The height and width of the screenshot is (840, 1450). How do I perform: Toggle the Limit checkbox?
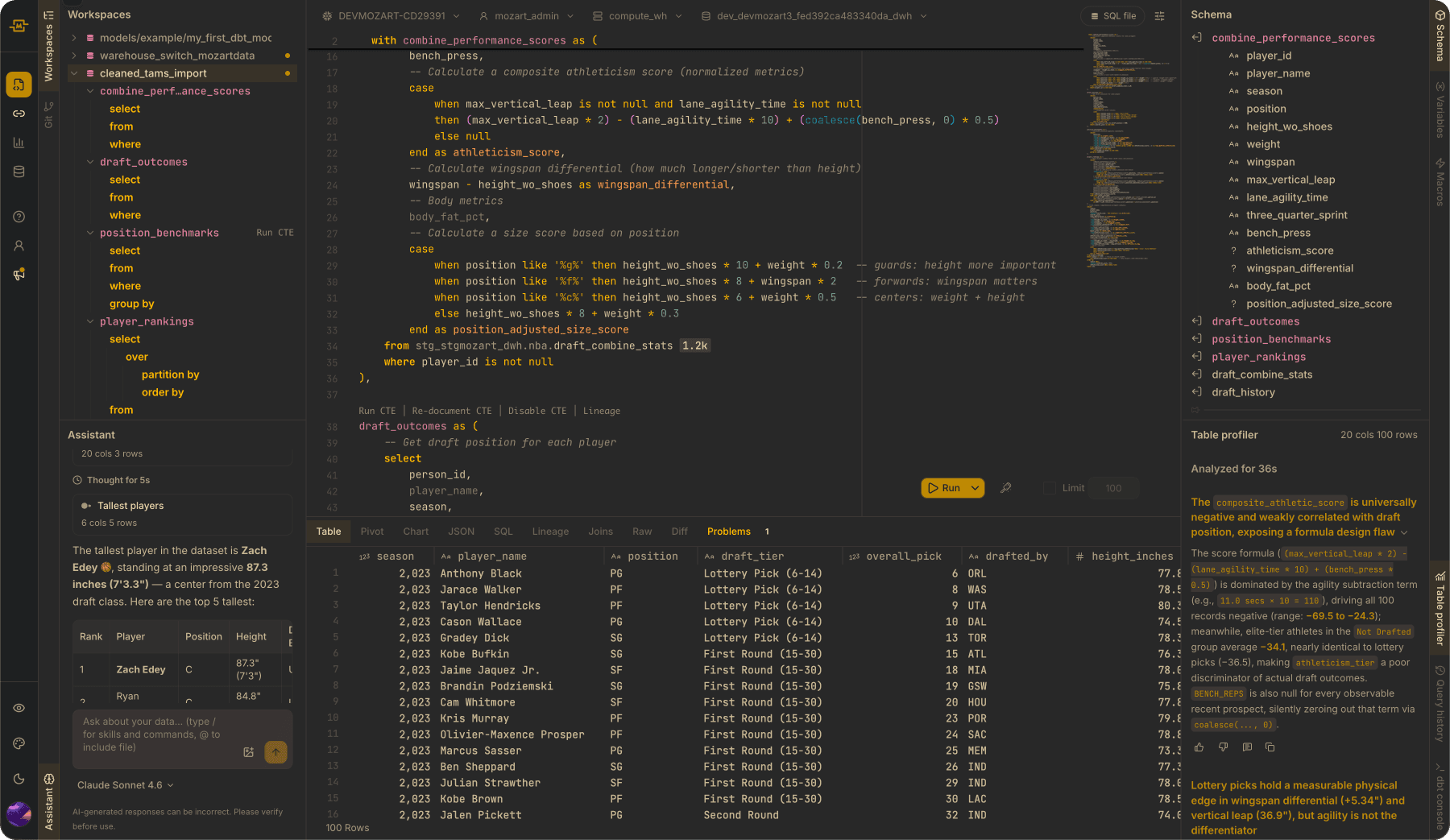click(1050, 488)
